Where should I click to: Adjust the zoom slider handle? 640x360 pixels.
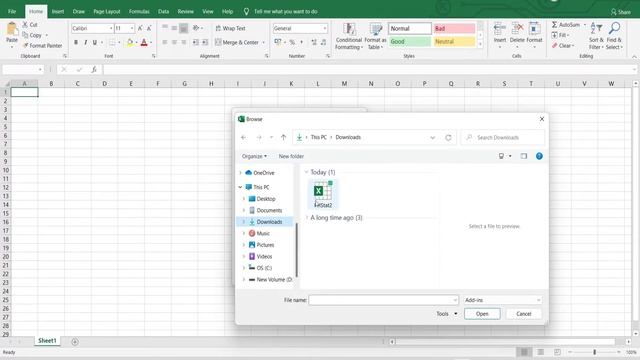tap(594, 352)
